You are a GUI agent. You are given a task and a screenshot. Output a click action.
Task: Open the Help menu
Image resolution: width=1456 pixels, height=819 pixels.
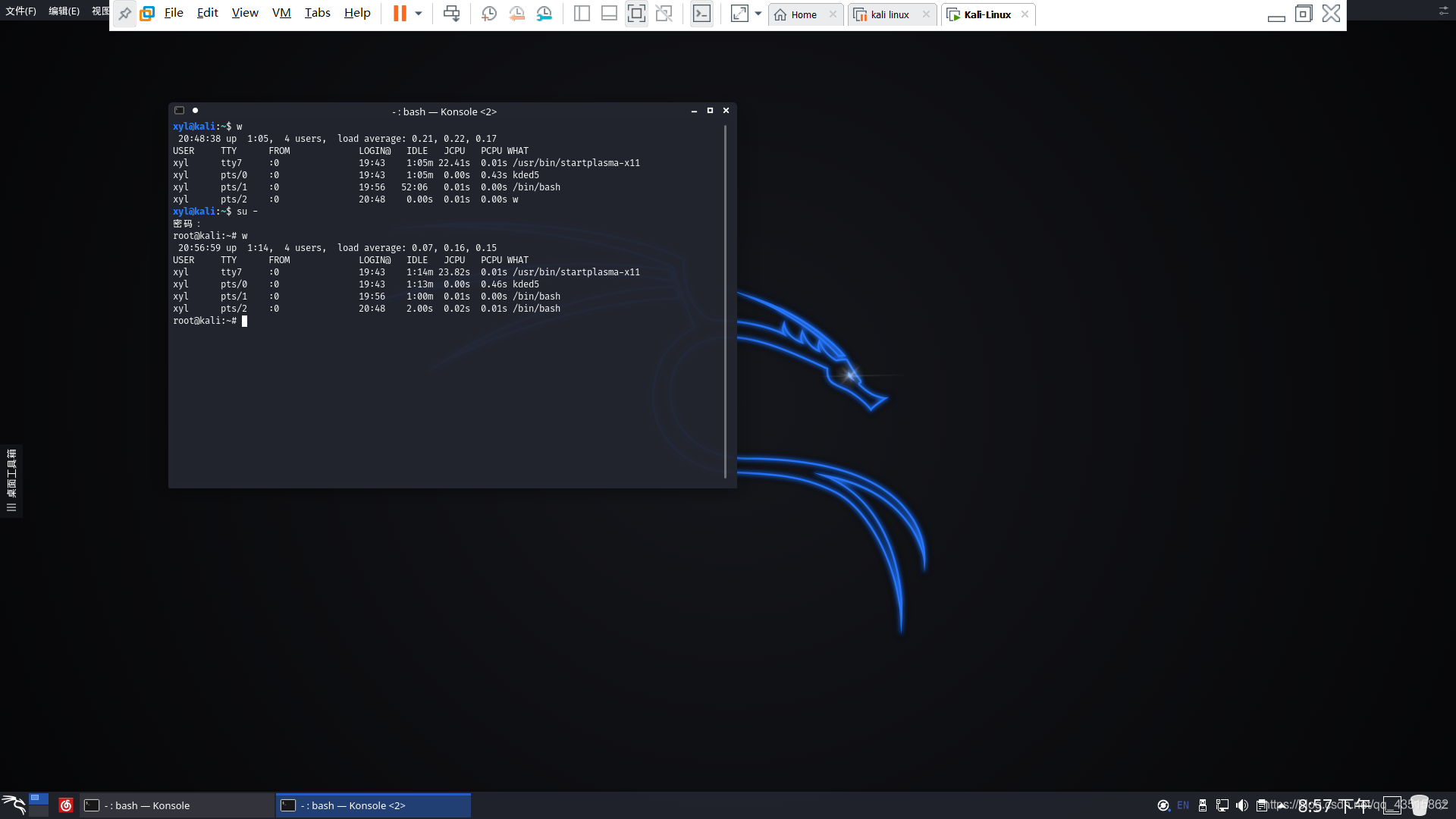pos(357,13)
